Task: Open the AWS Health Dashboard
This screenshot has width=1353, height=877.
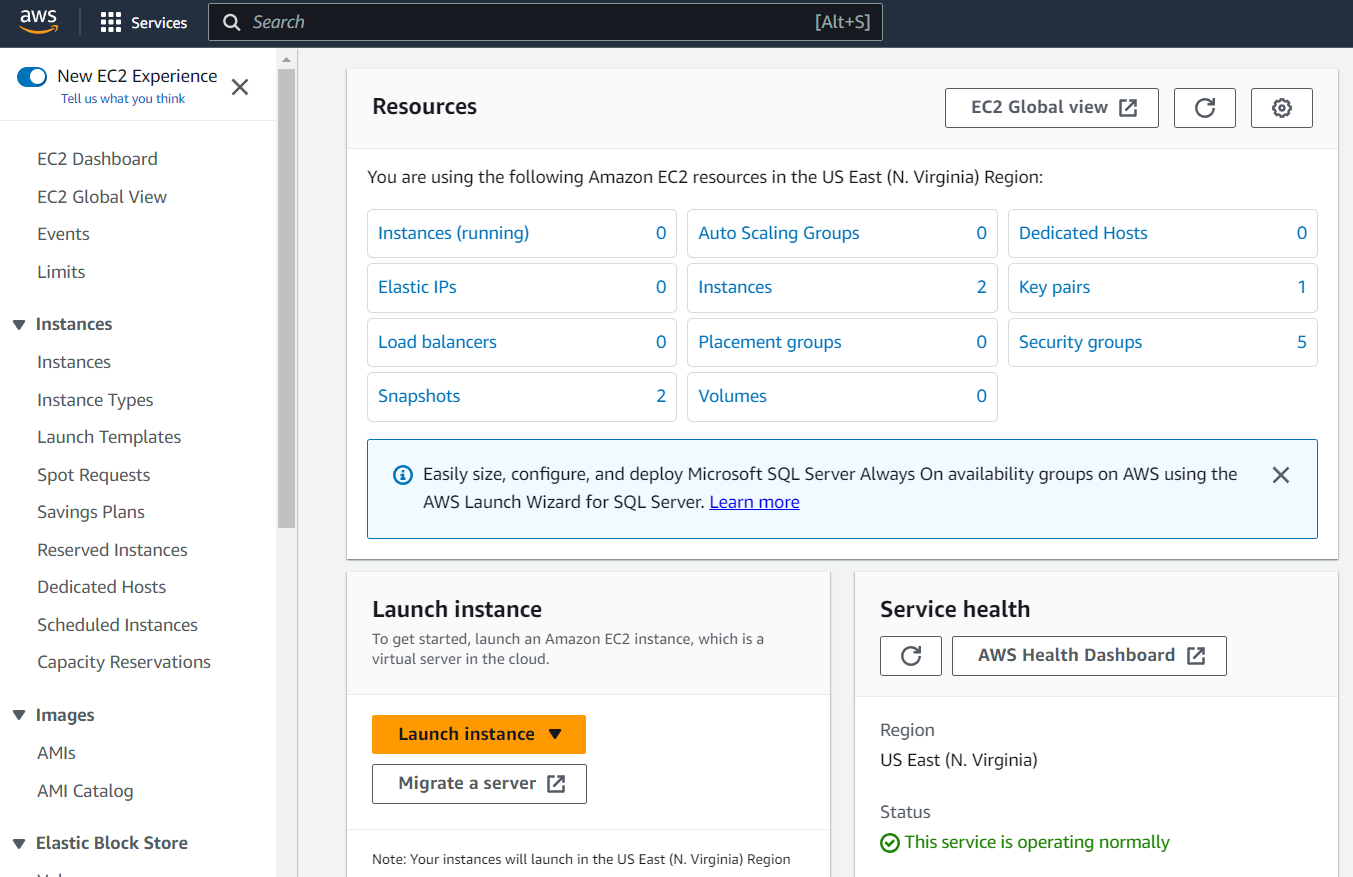Action: 1088,656
